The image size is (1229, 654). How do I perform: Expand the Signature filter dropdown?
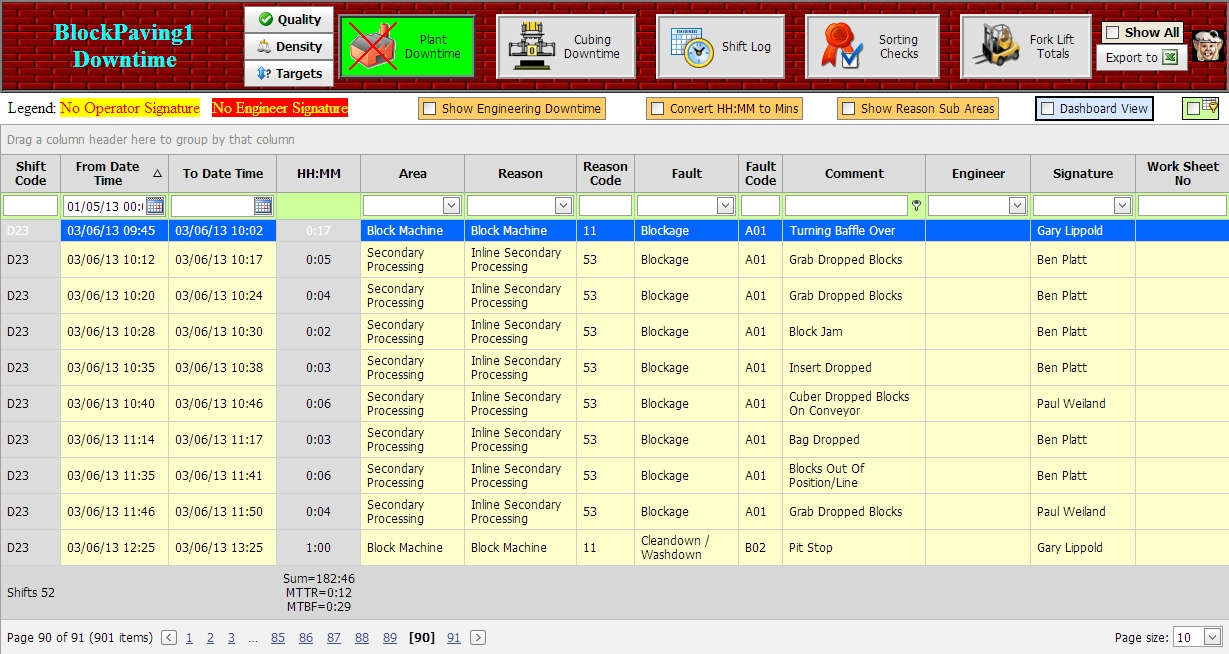[x=1122, y=206]
